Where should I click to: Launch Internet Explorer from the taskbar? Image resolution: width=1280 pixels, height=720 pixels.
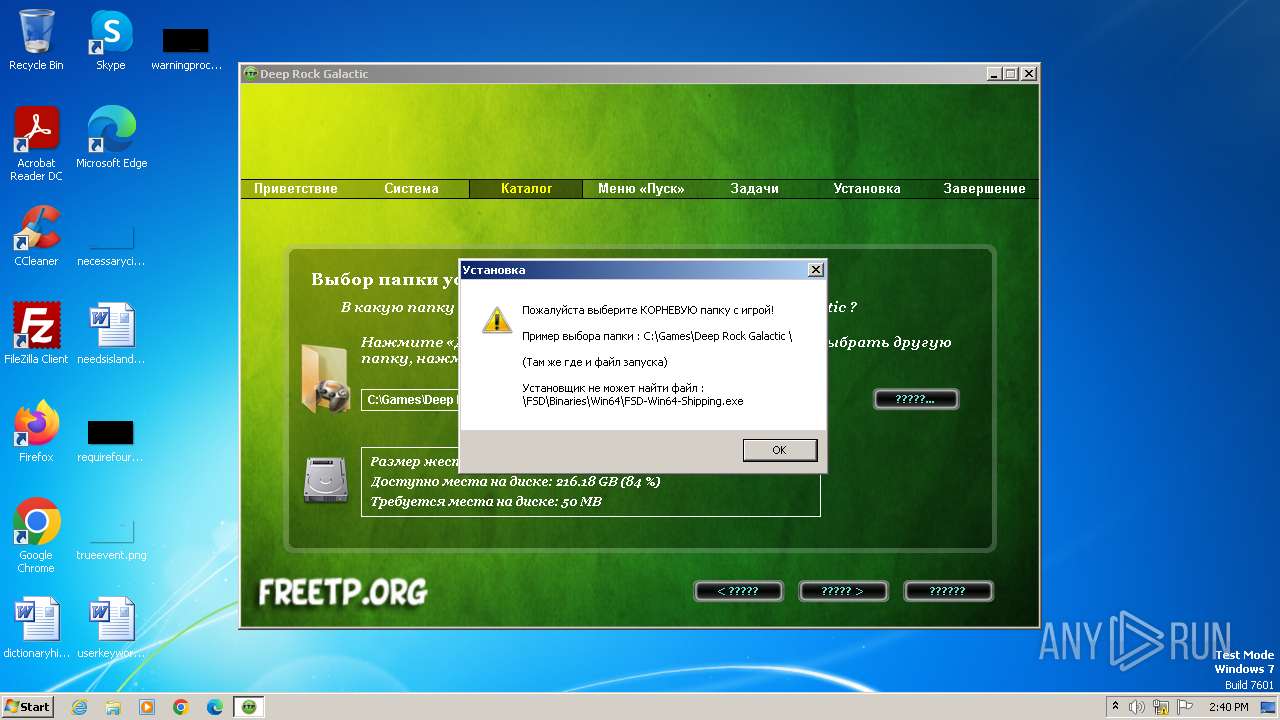click(x=79, y=707)
